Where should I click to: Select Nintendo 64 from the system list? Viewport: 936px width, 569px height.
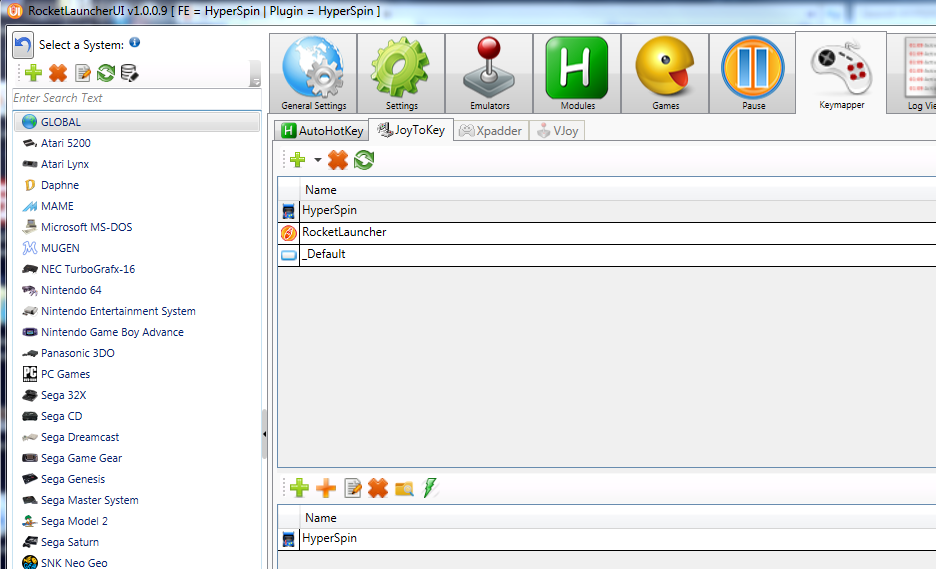point(70,290)
